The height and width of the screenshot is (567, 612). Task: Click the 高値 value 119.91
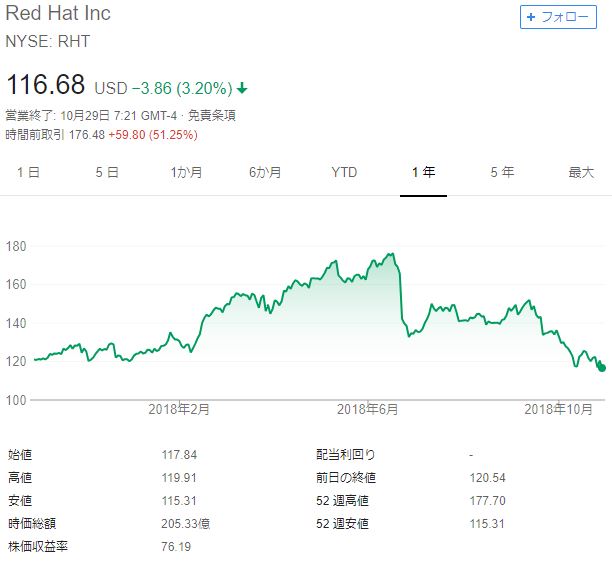179,478
